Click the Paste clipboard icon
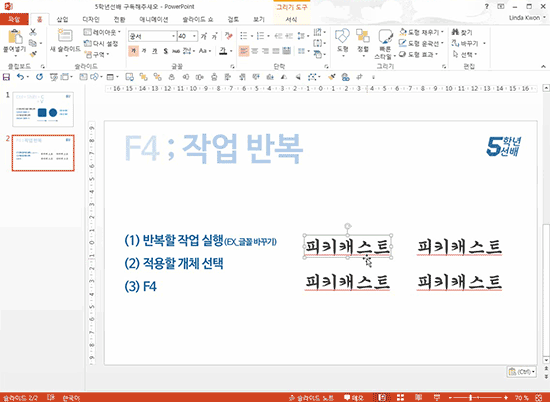Image resolution: width=550 pixels, height=402 pixels. tap(14, 37)
